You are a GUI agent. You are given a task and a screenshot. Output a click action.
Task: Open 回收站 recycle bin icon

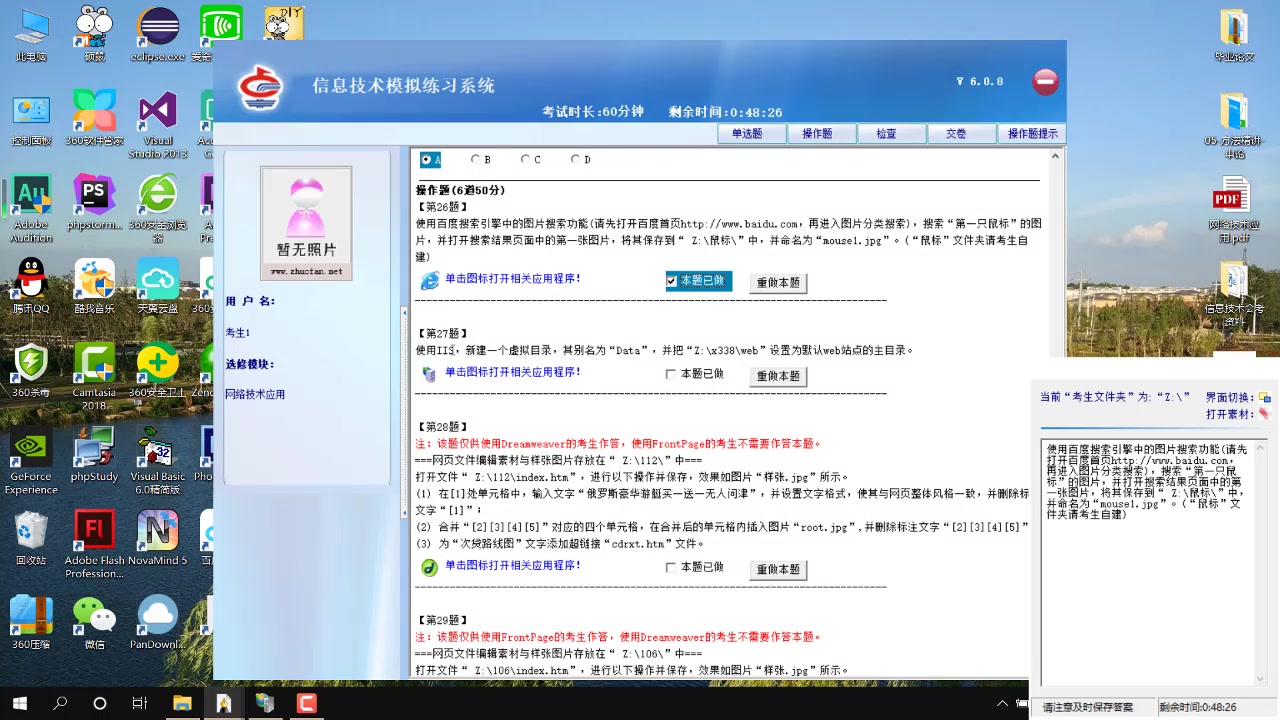point(32,539)
